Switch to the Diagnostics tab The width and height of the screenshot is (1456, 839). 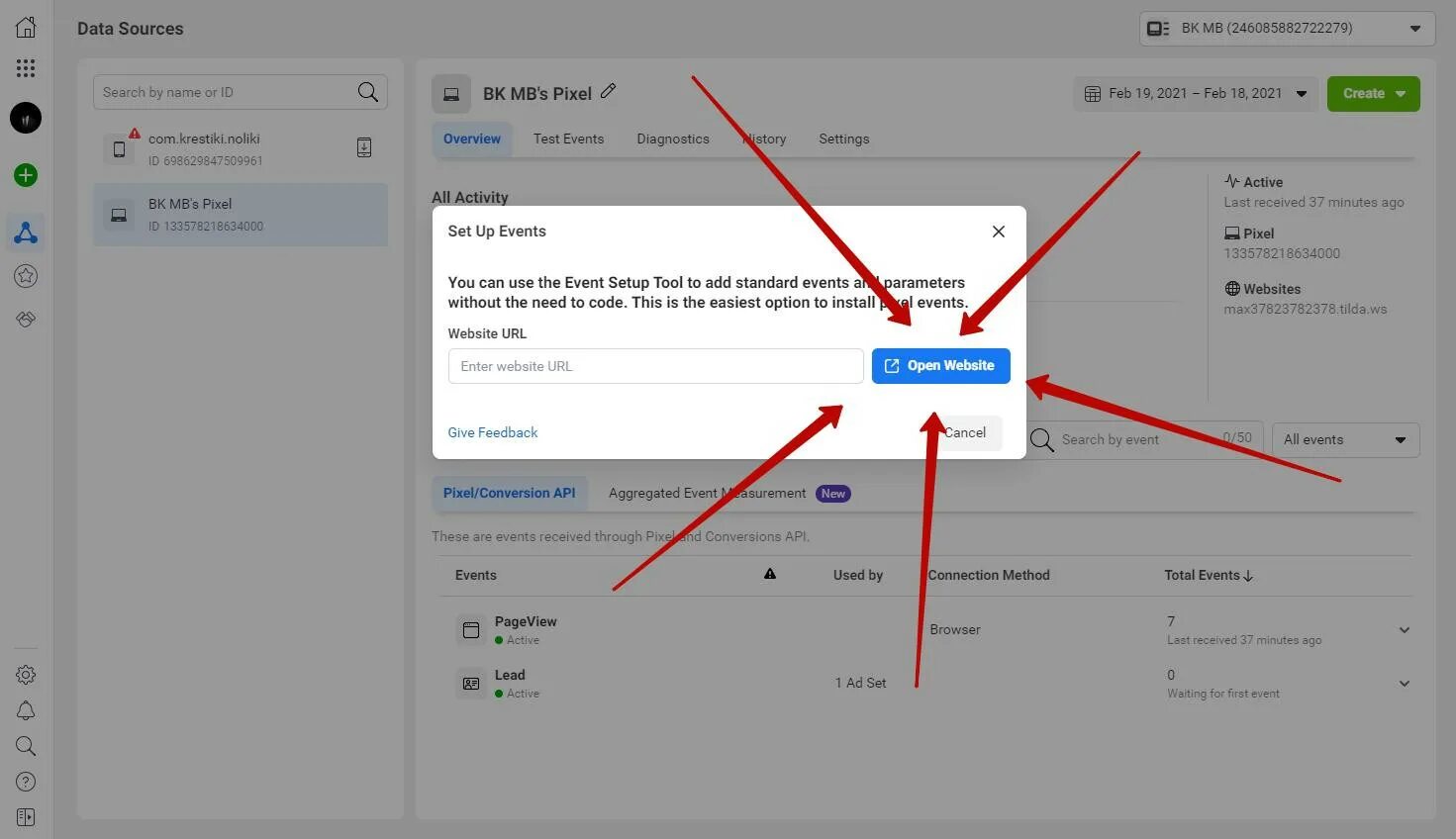pos(673,140)
